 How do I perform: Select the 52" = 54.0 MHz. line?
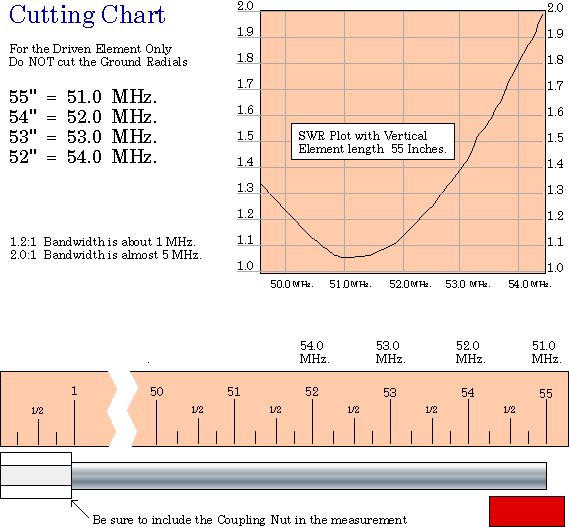[x=83, y=157]
